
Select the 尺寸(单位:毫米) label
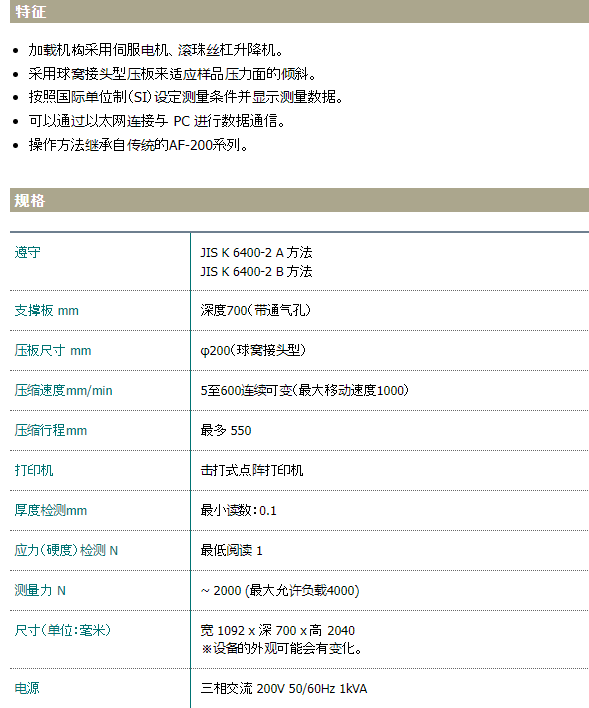click(x=63, y=630)
